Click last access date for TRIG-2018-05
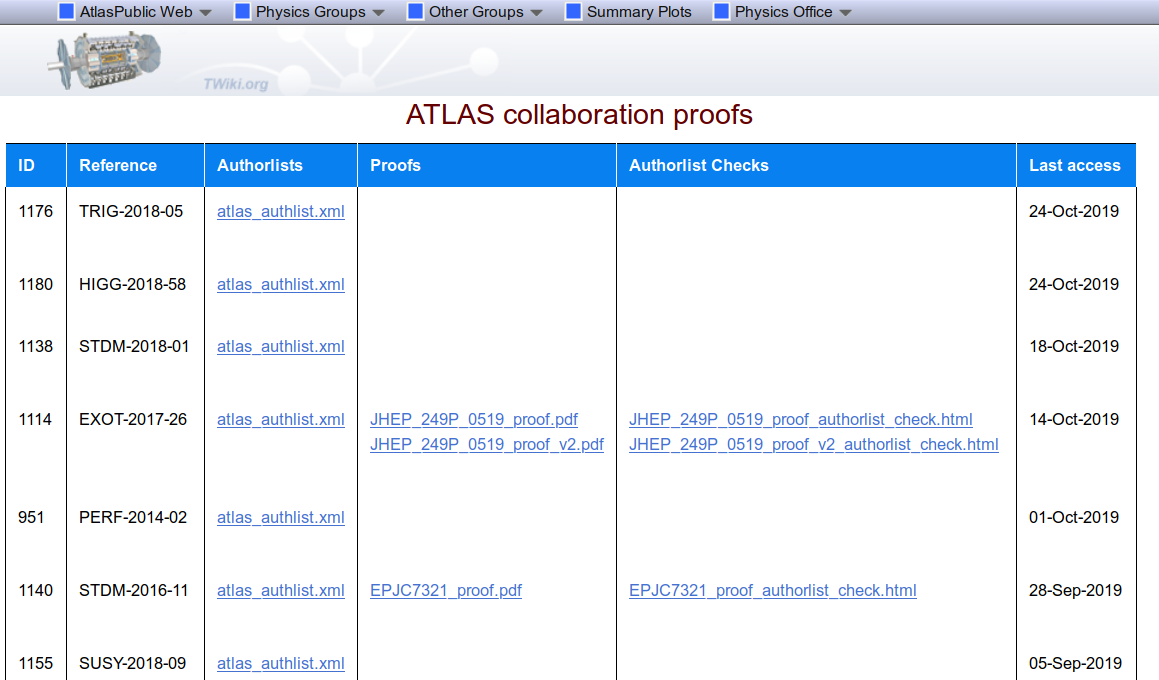Screen dimensions: 1159x680 1074,211
